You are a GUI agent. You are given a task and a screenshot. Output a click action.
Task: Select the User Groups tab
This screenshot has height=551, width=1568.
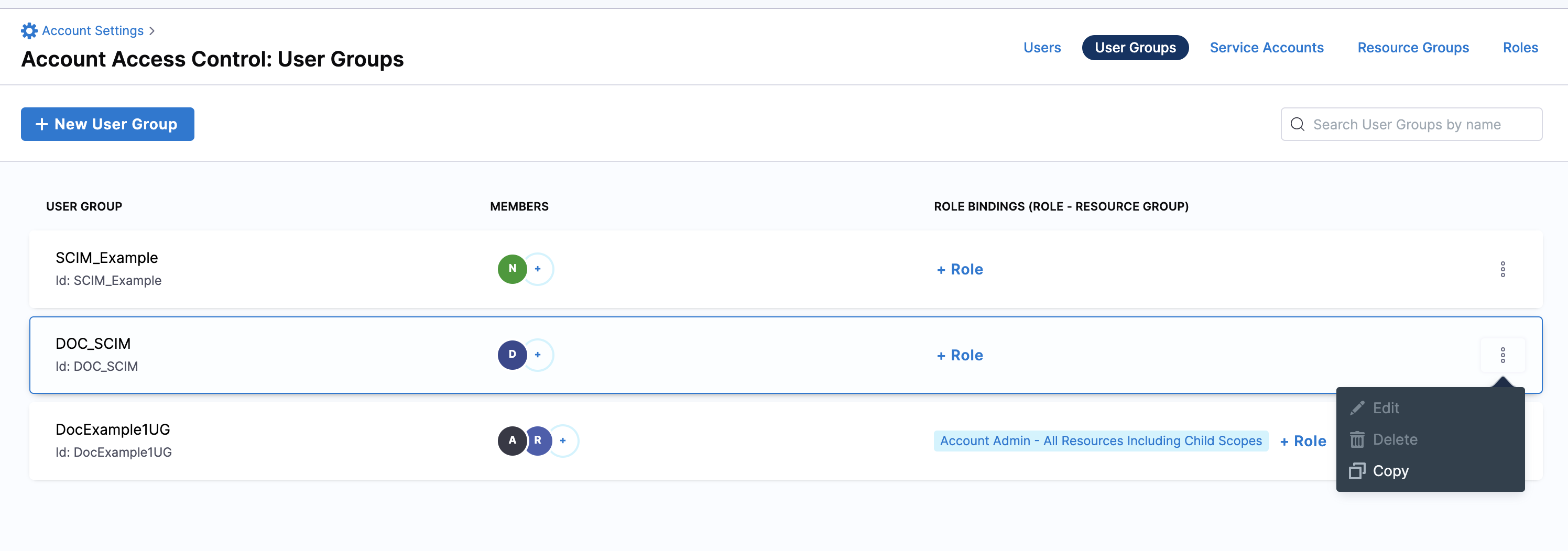coord(1135,48)
